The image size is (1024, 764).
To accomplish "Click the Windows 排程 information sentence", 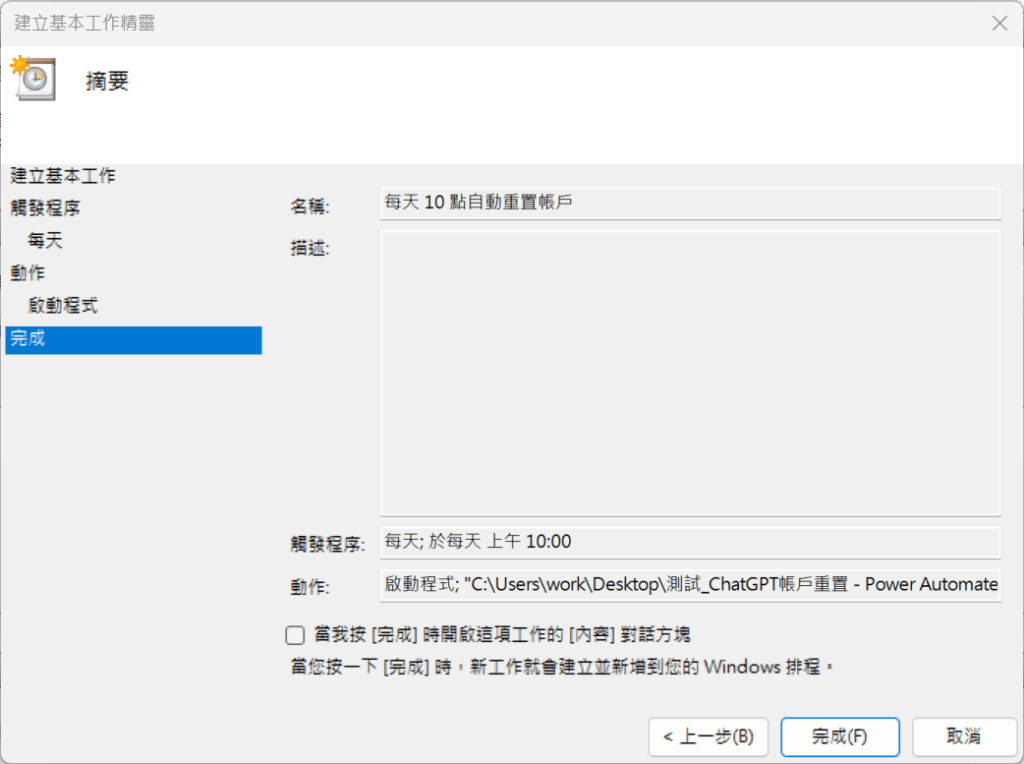I will [562, 666].
